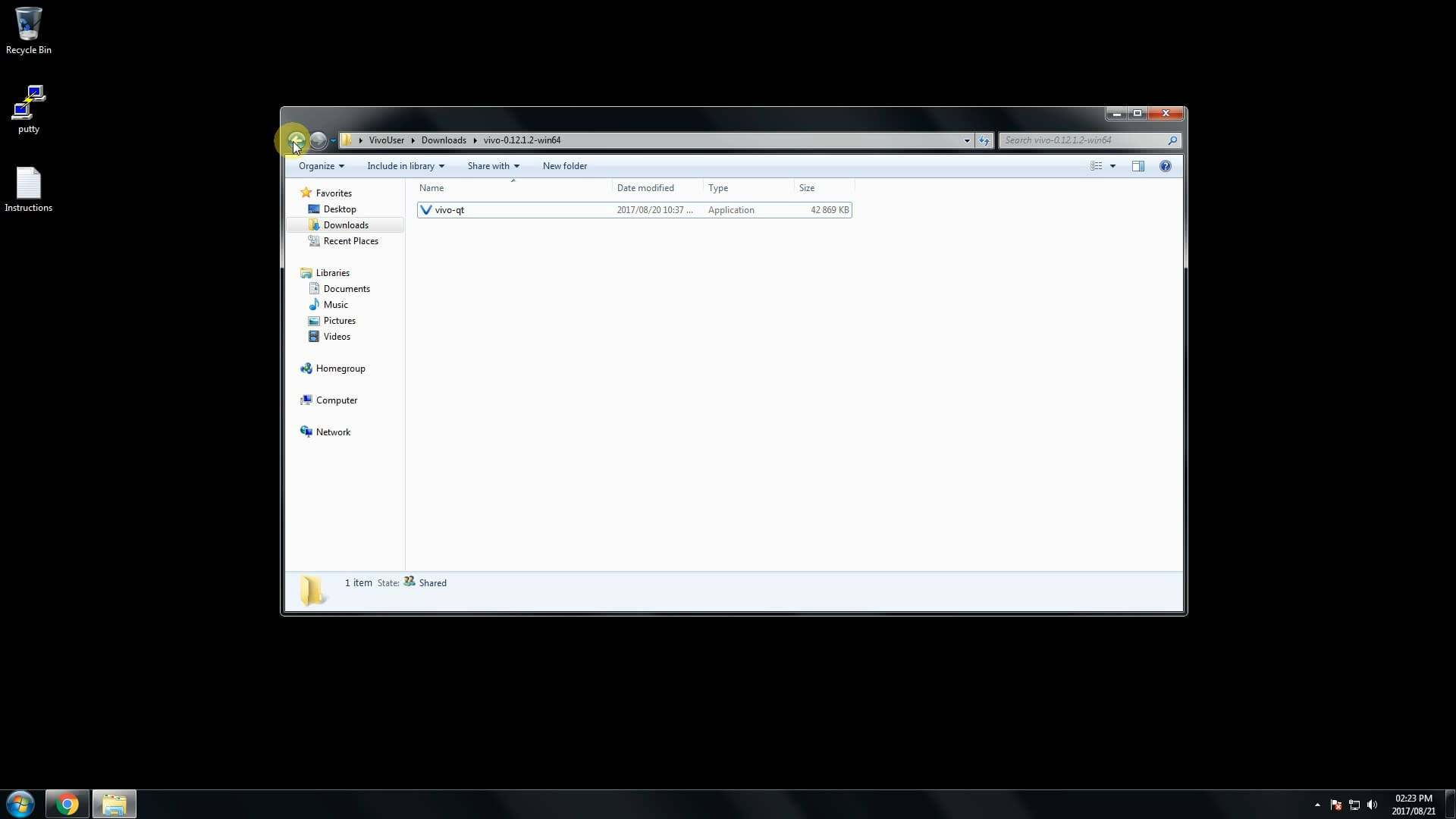The height and width of the screenshot is (819, 1456).
Task: Open Chrome from the taskbar
Action: [x=67, y=804]
